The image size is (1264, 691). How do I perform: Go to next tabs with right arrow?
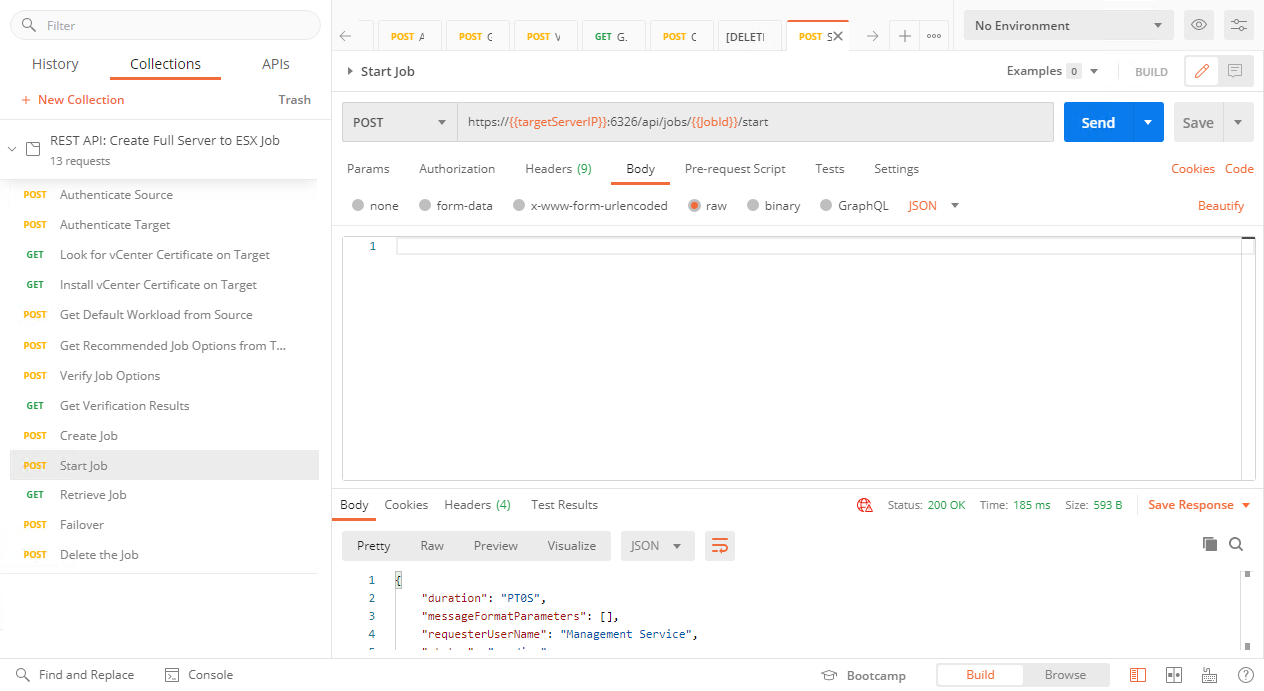[x=872, y=36]
